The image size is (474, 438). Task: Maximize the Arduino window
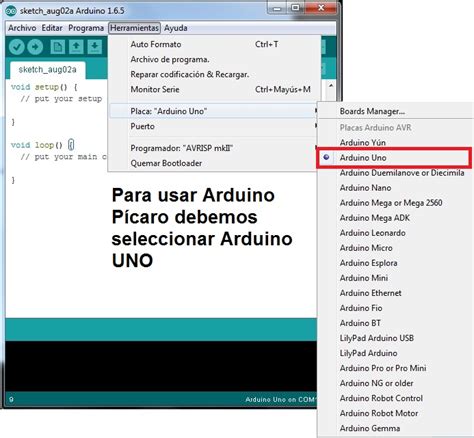click(295, 8)
